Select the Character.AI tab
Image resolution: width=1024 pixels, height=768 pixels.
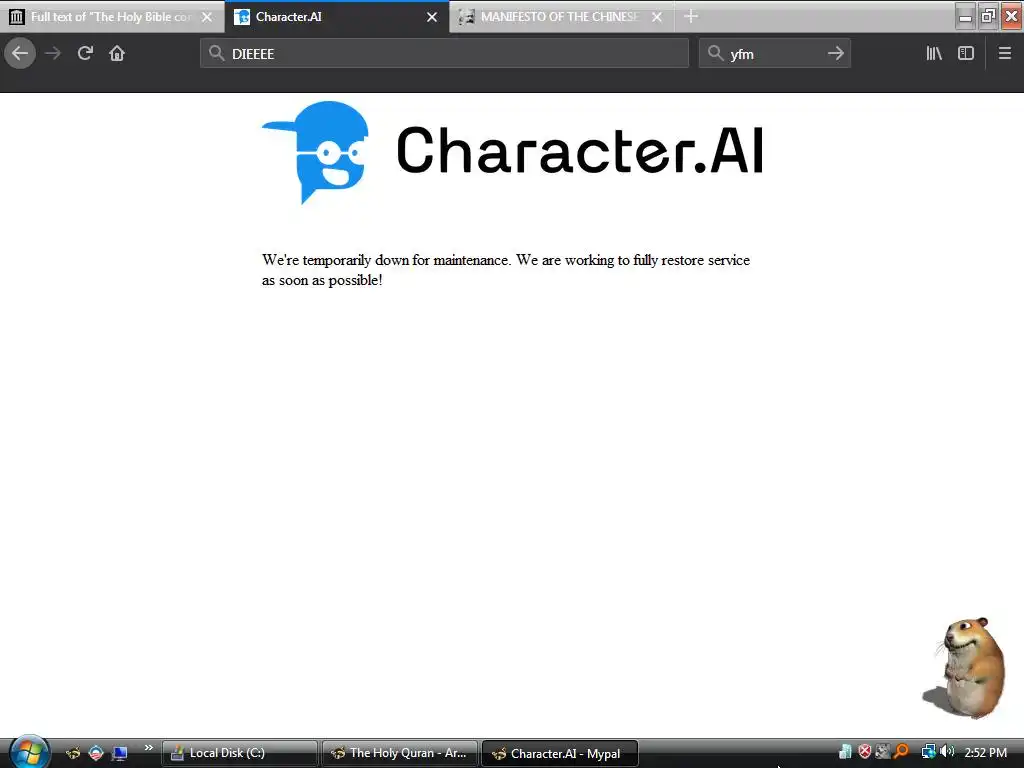pyautogui.click(x=336, y=16)
